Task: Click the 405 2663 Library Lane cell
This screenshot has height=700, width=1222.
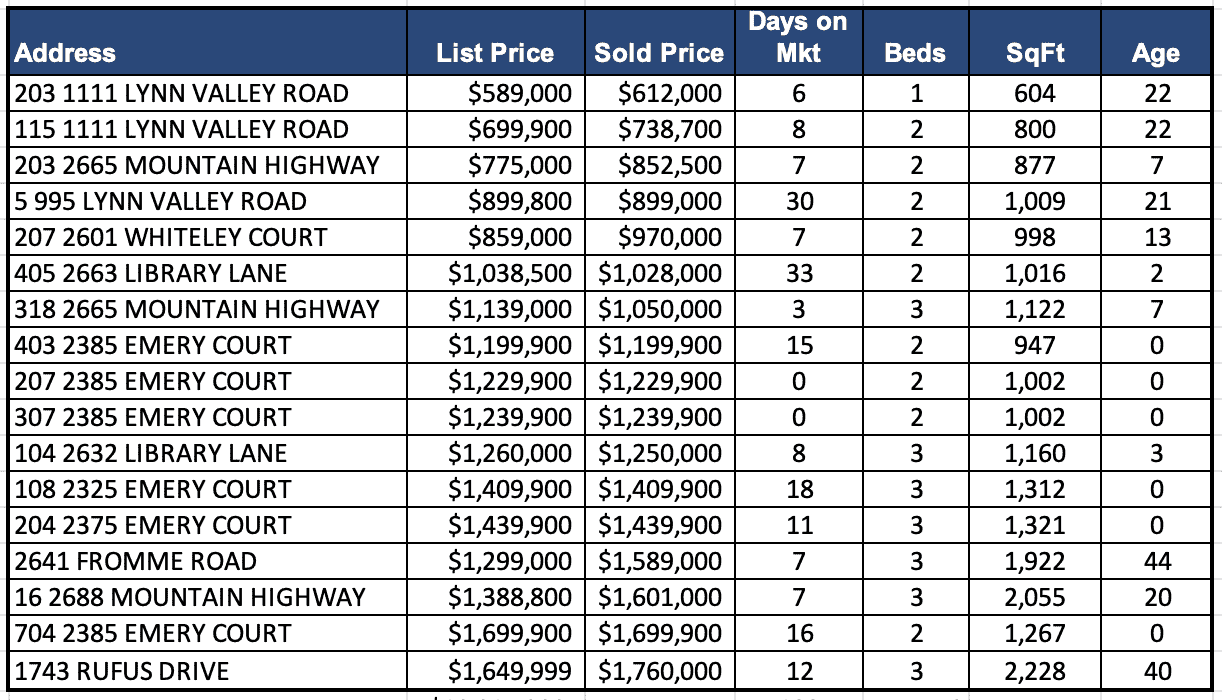Action: point(151,274)
